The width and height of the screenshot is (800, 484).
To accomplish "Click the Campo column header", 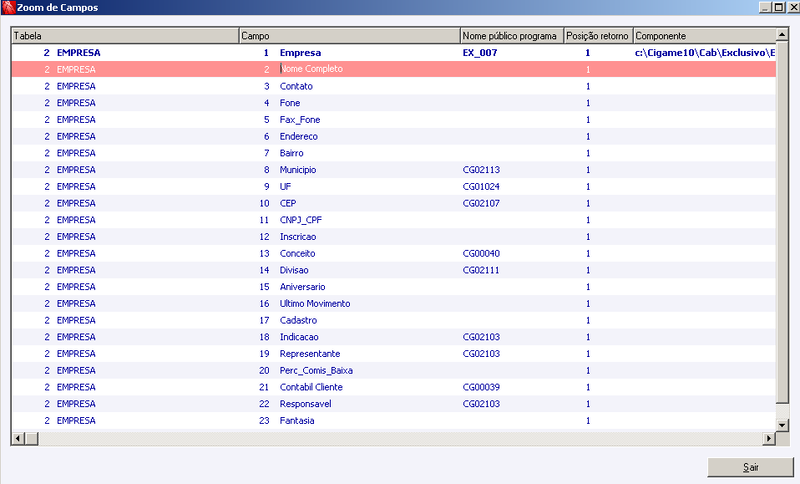I will pos(349,36).
